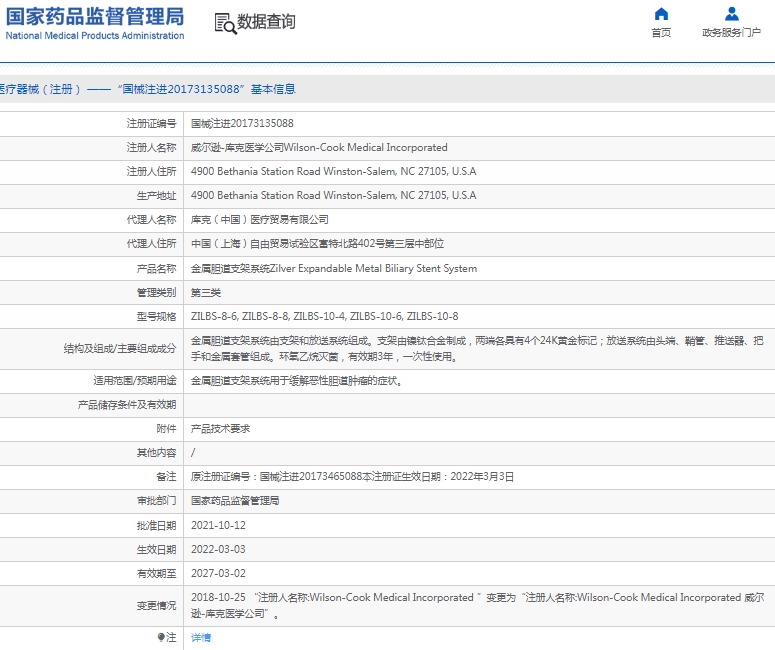The height and width of the screenshot is (650, 775).
Task: Click expiry date 2027-03-02
Action: click(218, 573)
